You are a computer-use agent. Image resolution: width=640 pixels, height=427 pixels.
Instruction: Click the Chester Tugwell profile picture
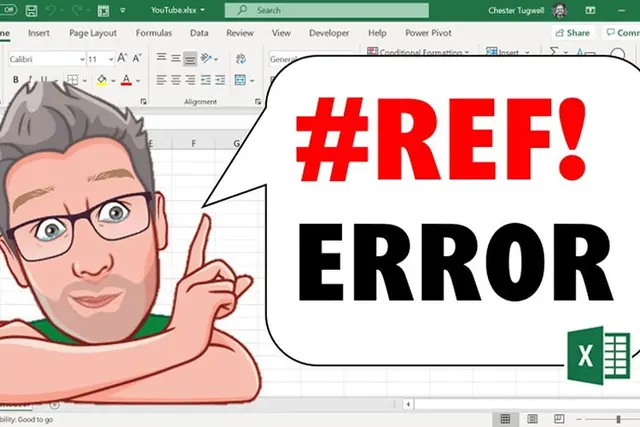[x=560, y=10]
